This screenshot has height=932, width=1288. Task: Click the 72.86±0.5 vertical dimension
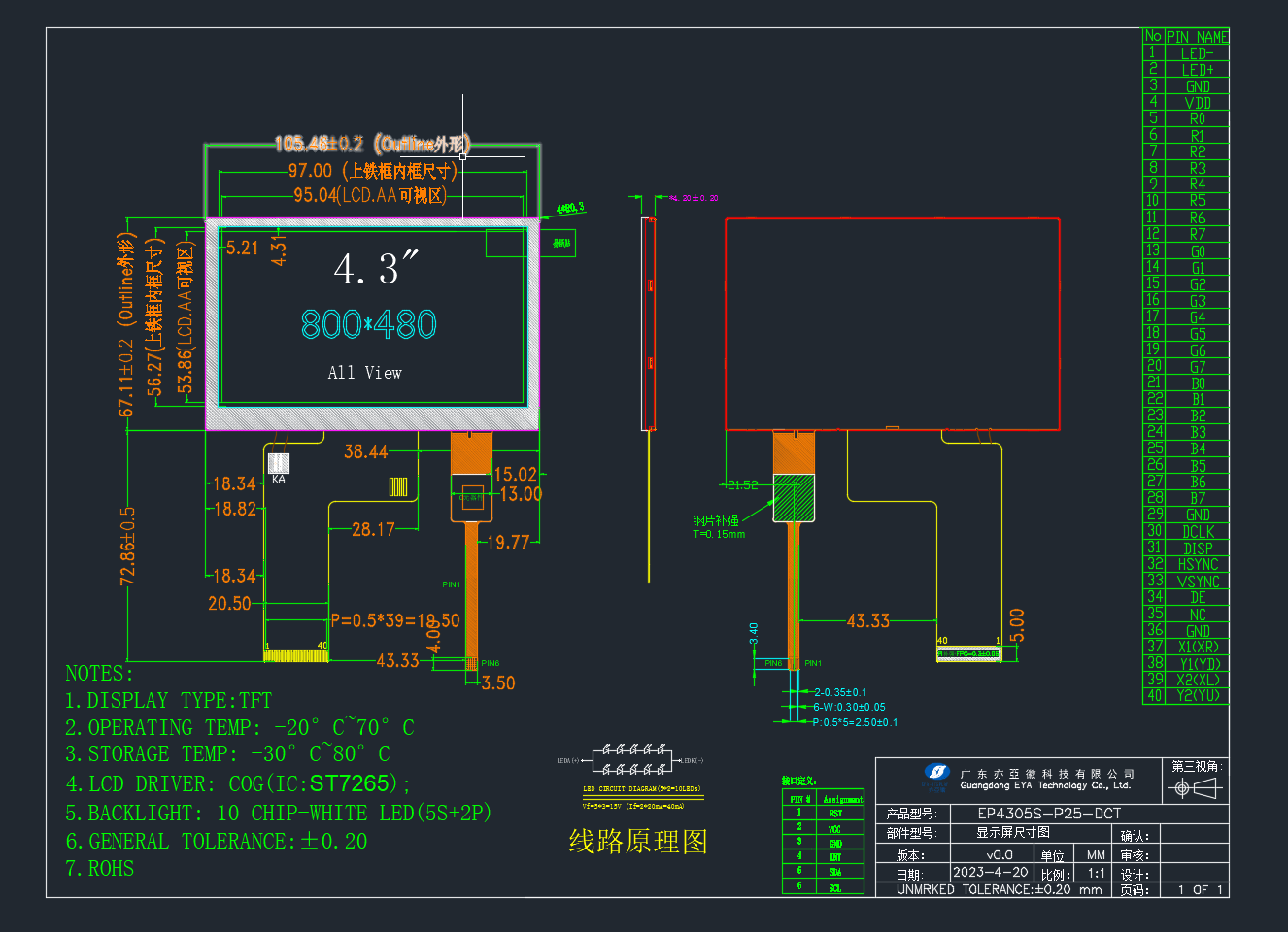[127, 547]
